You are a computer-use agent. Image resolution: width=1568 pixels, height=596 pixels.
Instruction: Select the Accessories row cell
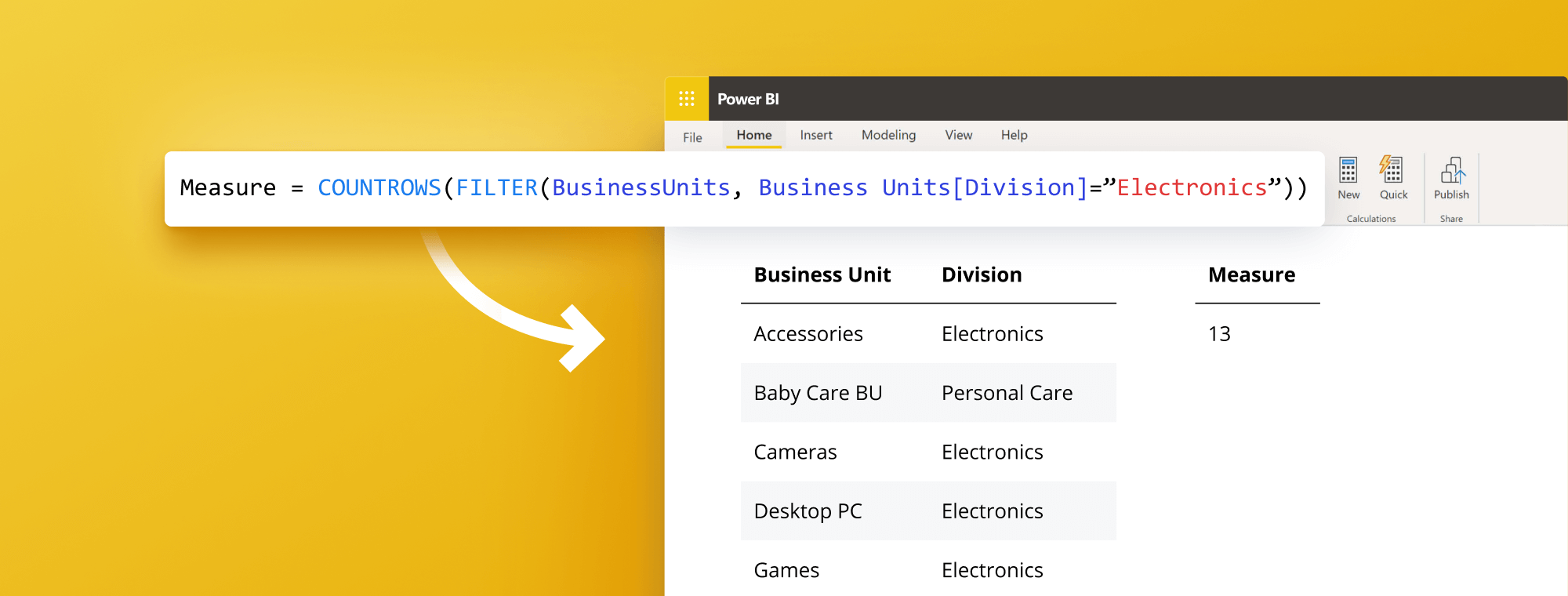pos(808,334)
